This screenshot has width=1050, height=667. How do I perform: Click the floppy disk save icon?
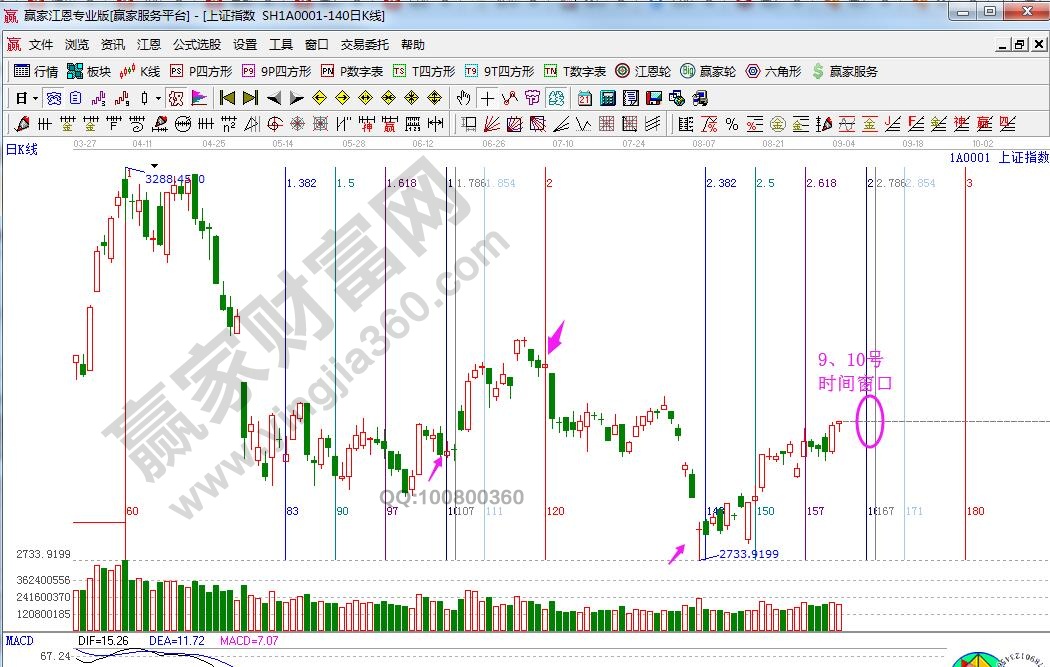click(654, 98)
